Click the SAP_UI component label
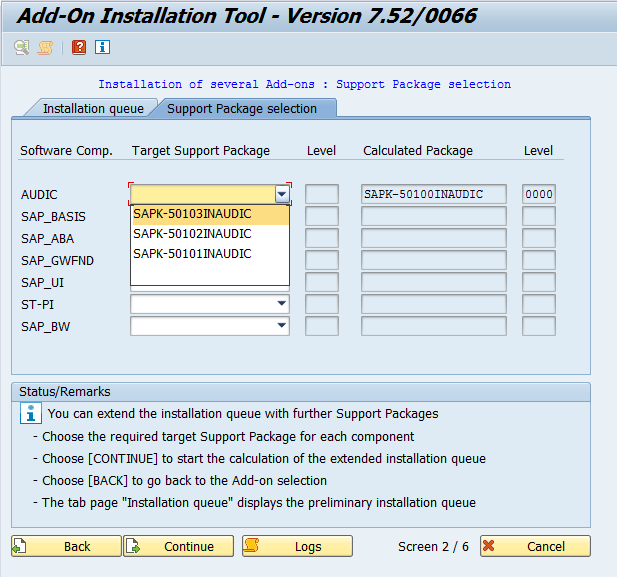The height and width of the screenshot is (577, 617). pos(42,283)
